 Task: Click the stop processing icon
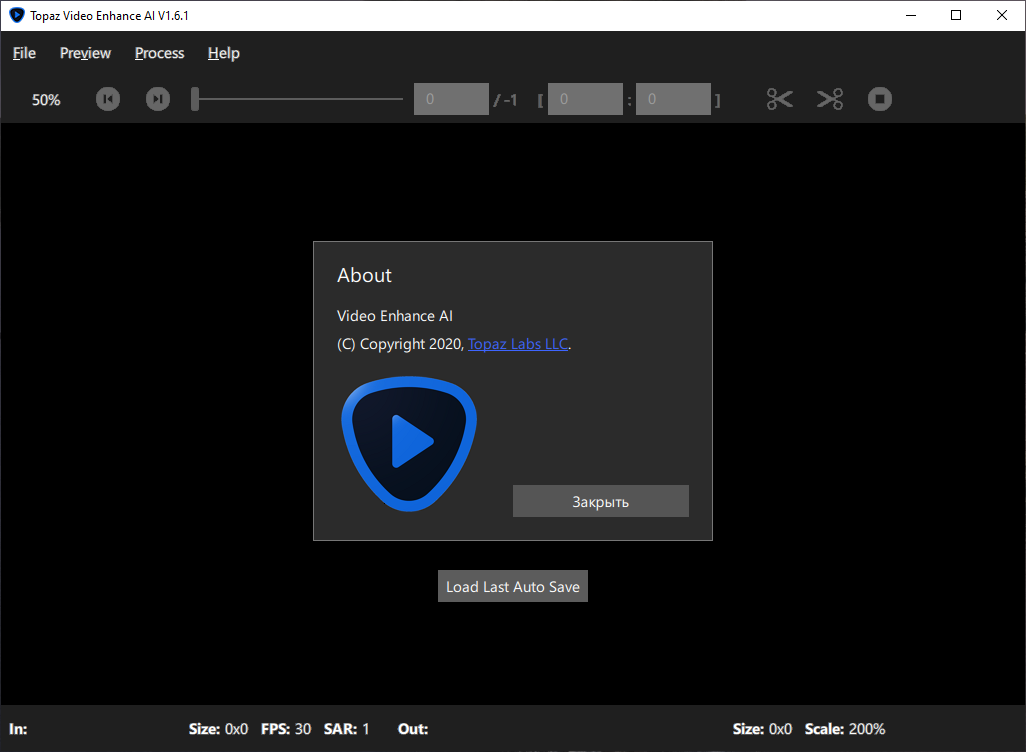879,99
